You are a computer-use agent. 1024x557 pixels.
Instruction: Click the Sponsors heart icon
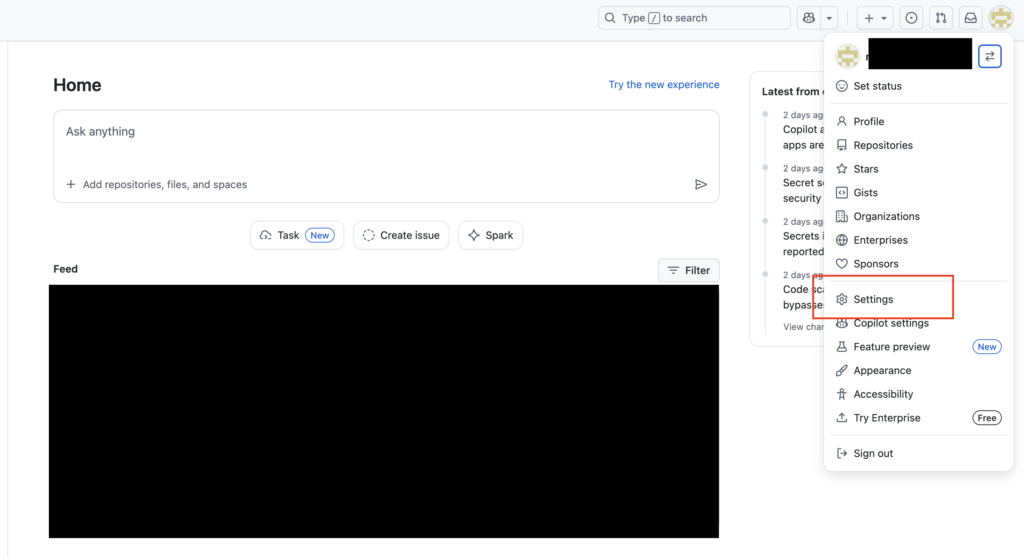(x=842, y=264)
